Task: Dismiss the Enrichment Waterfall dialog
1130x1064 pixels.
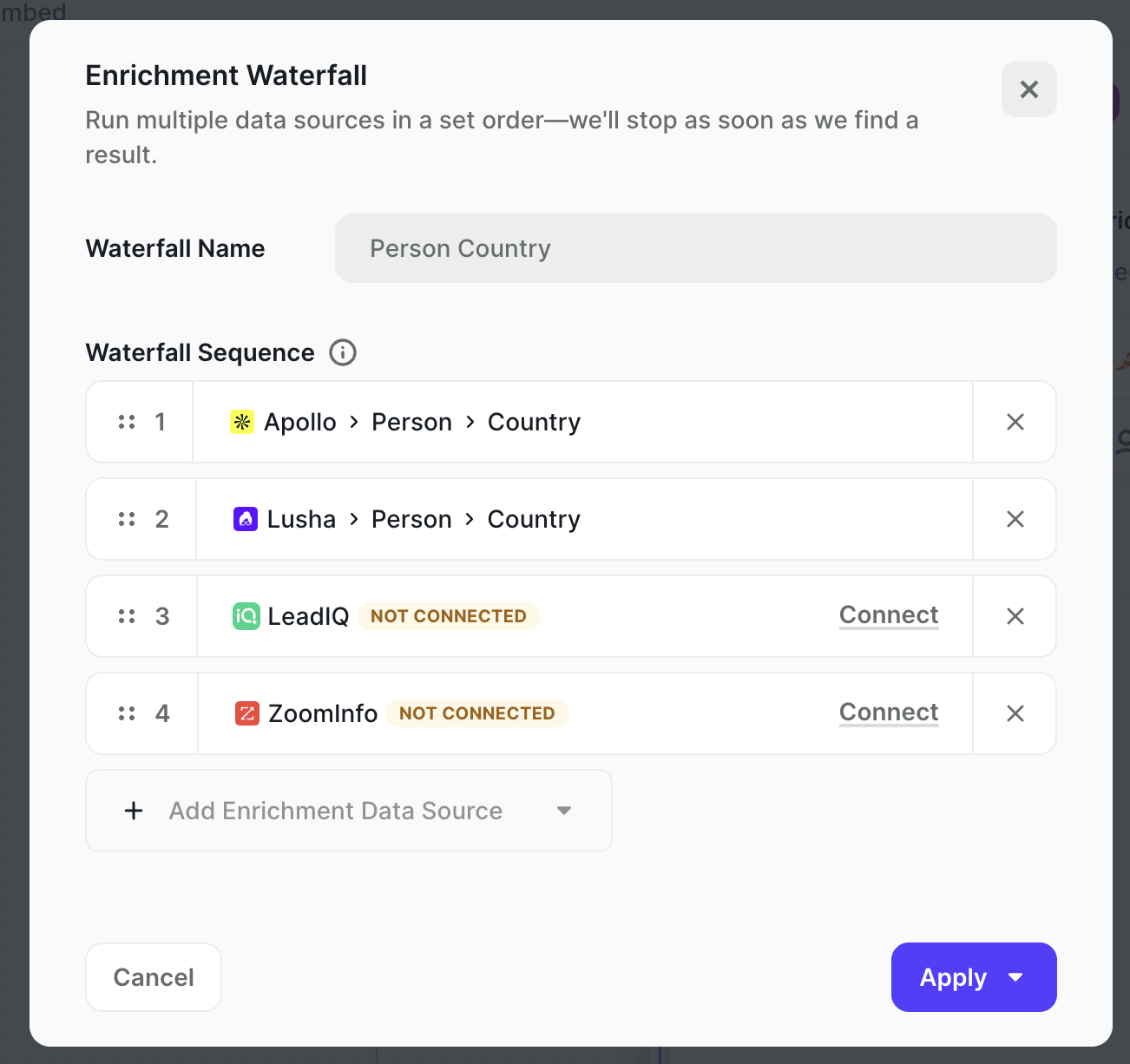Action: click(1029, 89)
